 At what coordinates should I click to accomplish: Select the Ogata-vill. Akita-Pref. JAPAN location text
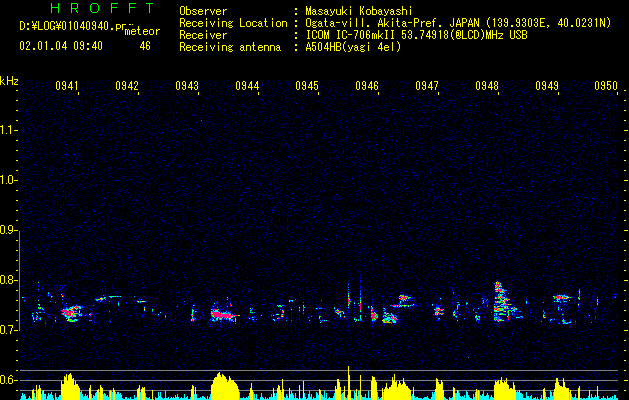[x=392, y=23]
